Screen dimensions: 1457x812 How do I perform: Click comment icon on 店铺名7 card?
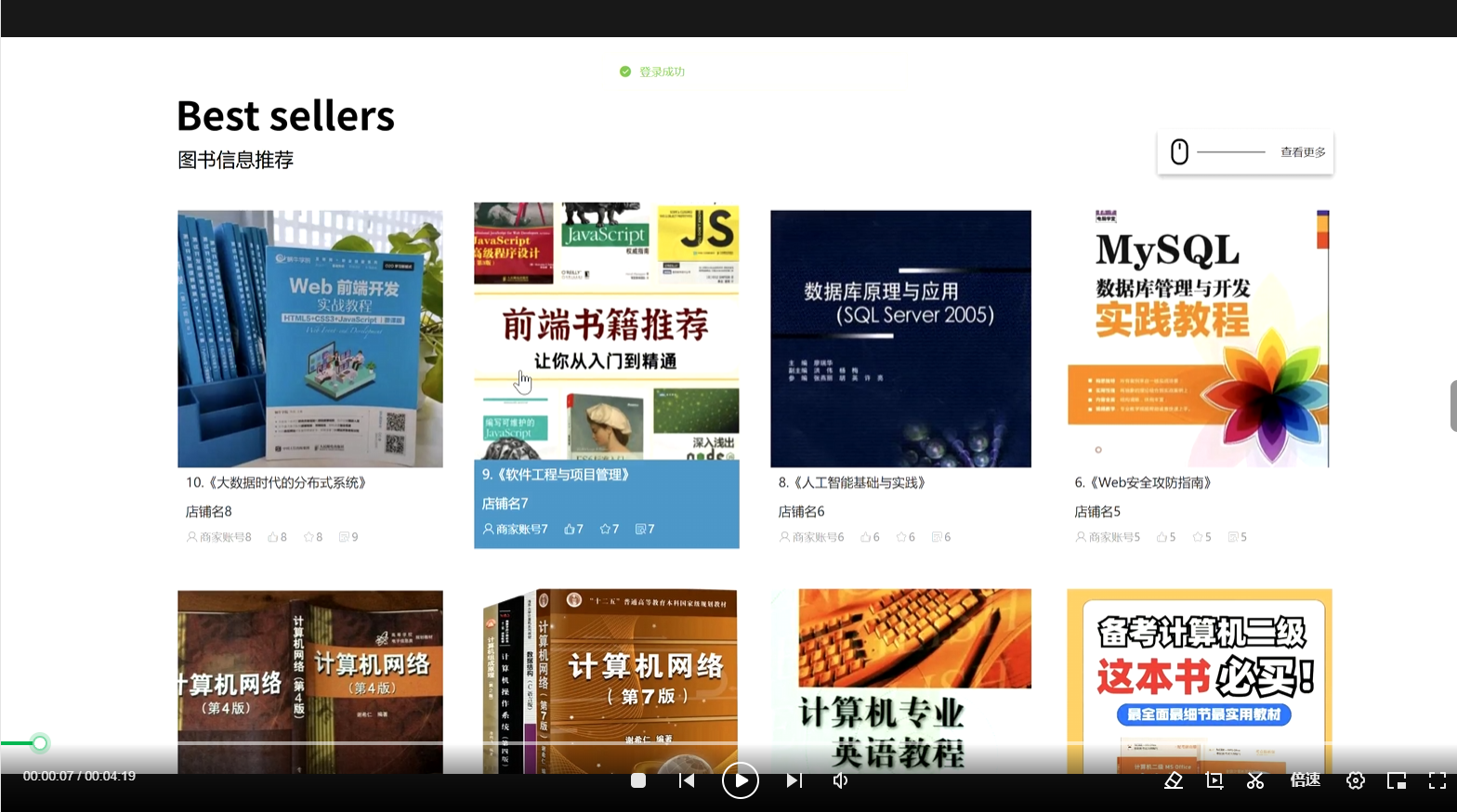coord(640,529)
